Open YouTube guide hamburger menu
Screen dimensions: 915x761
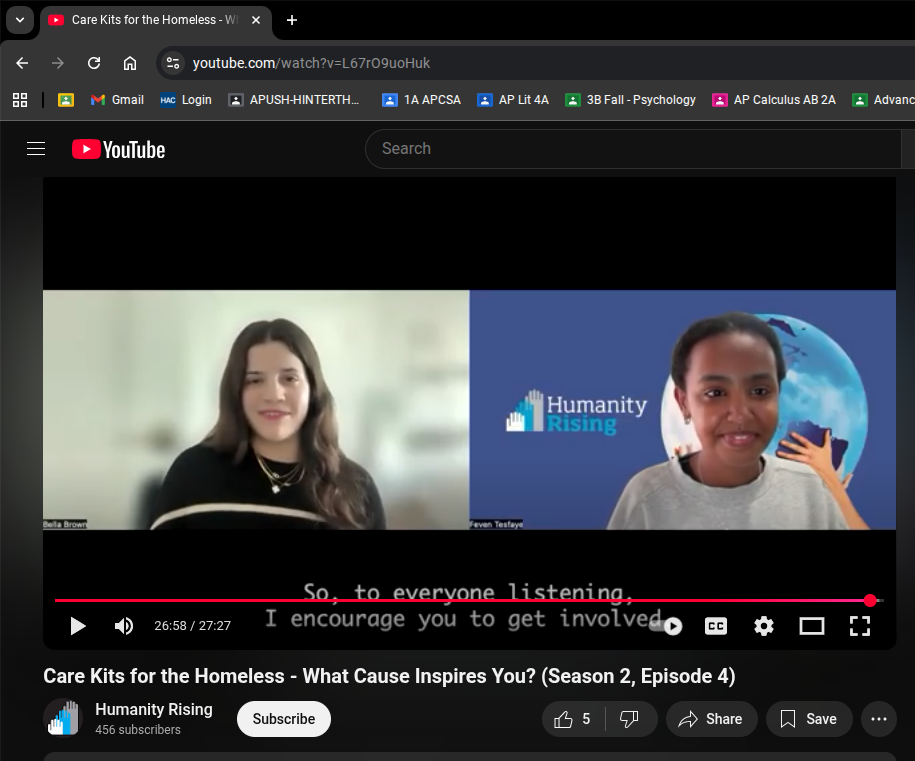(x=36, y=149)
